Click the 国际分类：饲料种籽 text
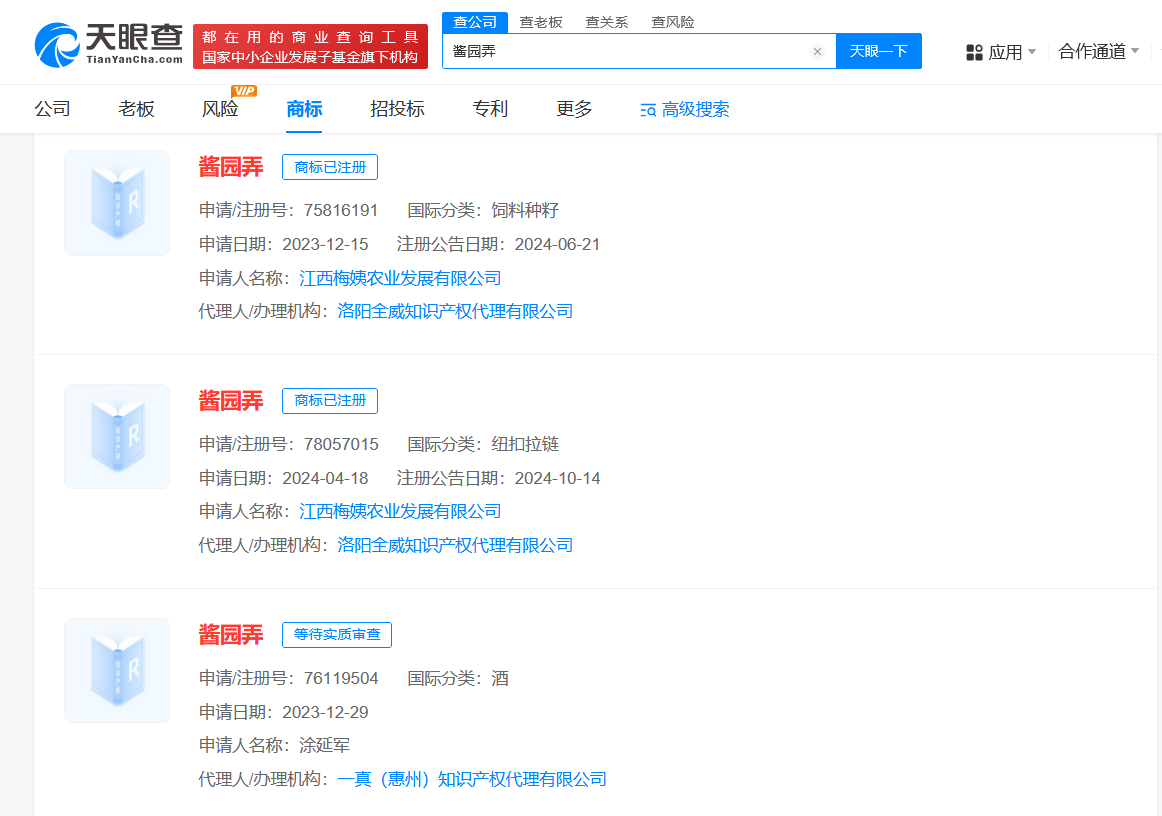This screenshot has width=1162, height=816. point(483,210)
